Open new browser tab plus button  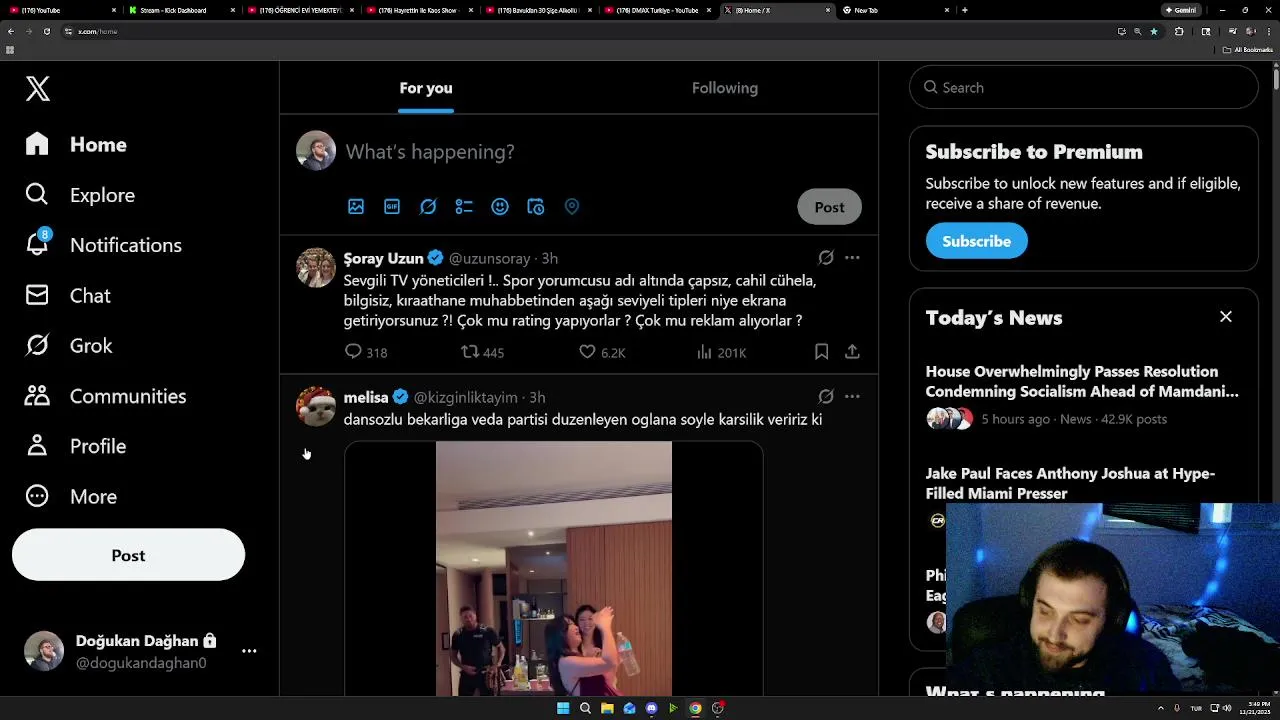click(x=964, y=10)
